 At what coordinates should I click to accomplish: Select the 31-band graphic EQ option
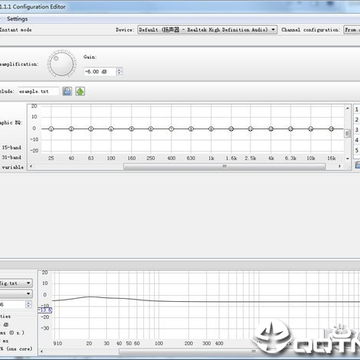(12, 157)
